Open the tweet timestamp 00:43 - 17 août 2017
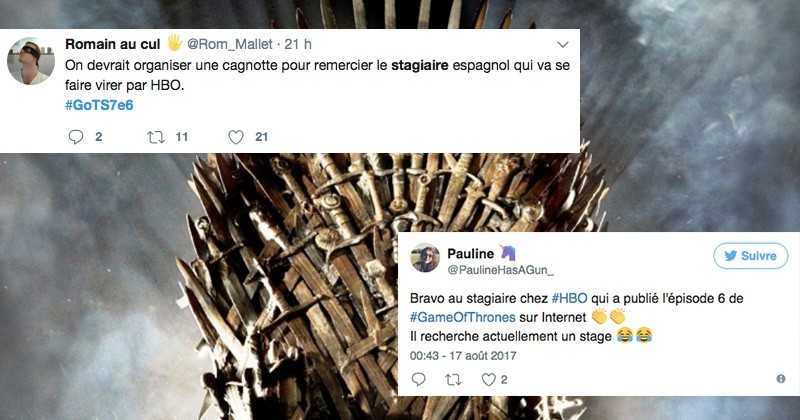The width and height of the screenshot is (800, 420). coord(463,356)
